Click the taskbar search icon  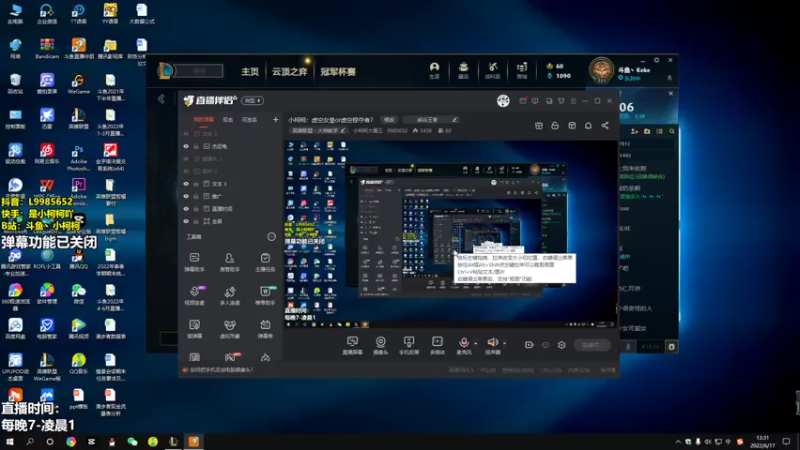(30, 442)
